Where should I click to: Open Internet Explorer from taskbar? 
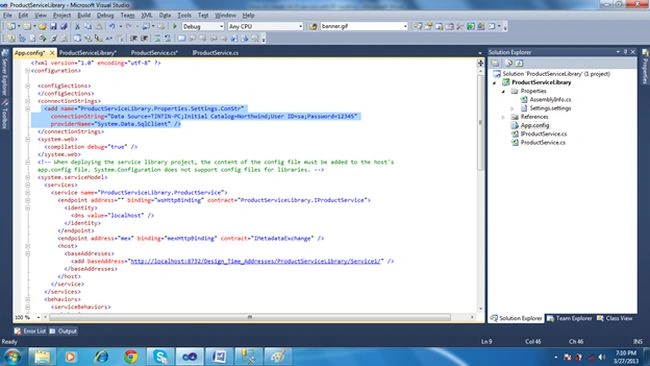click(x=102, y=356)
